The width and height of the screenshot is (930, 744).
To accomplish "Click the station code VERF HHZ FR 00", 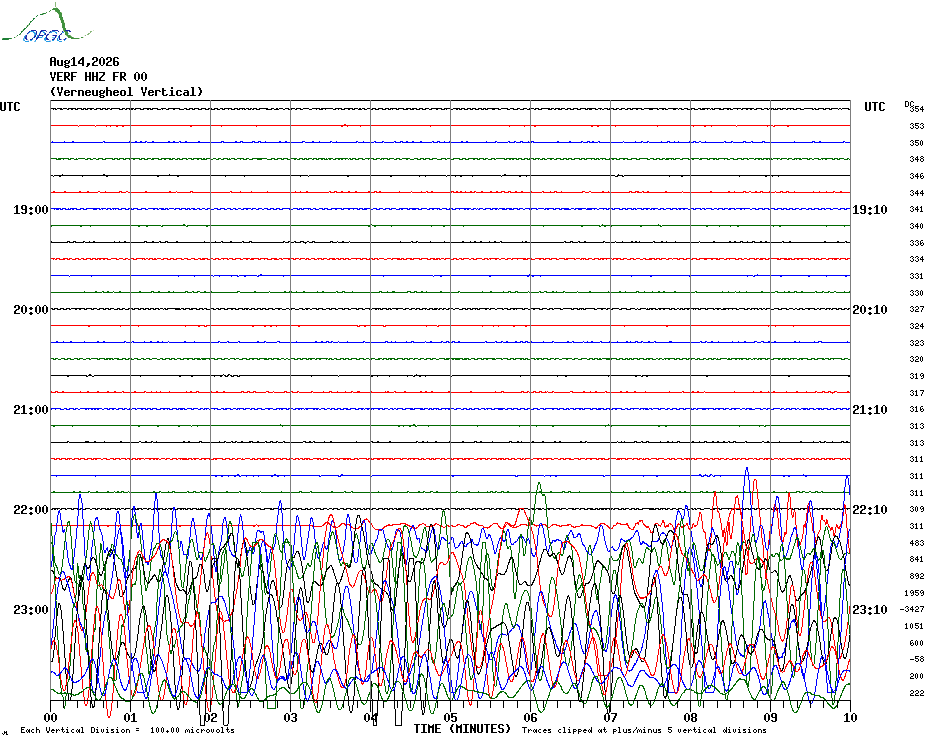I will [98, 77].
